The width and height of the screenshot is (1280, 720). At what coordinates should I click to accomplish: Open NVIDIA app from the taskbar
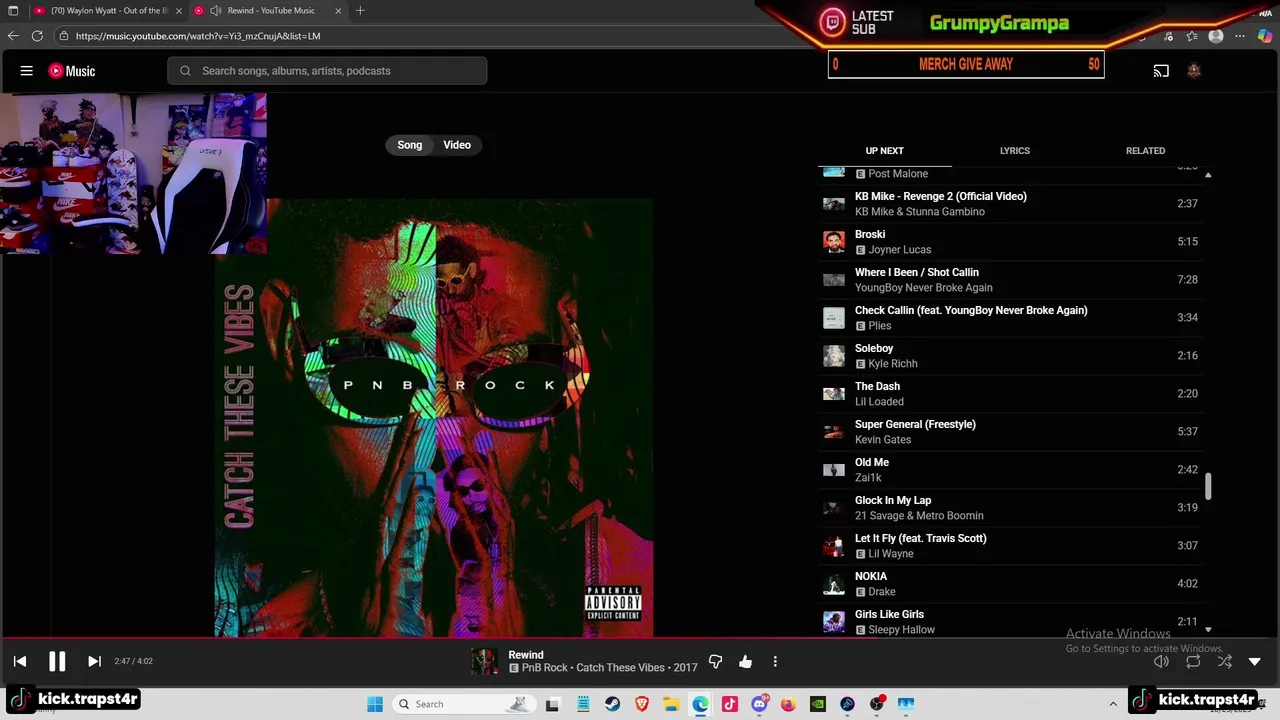coord(818,704)
